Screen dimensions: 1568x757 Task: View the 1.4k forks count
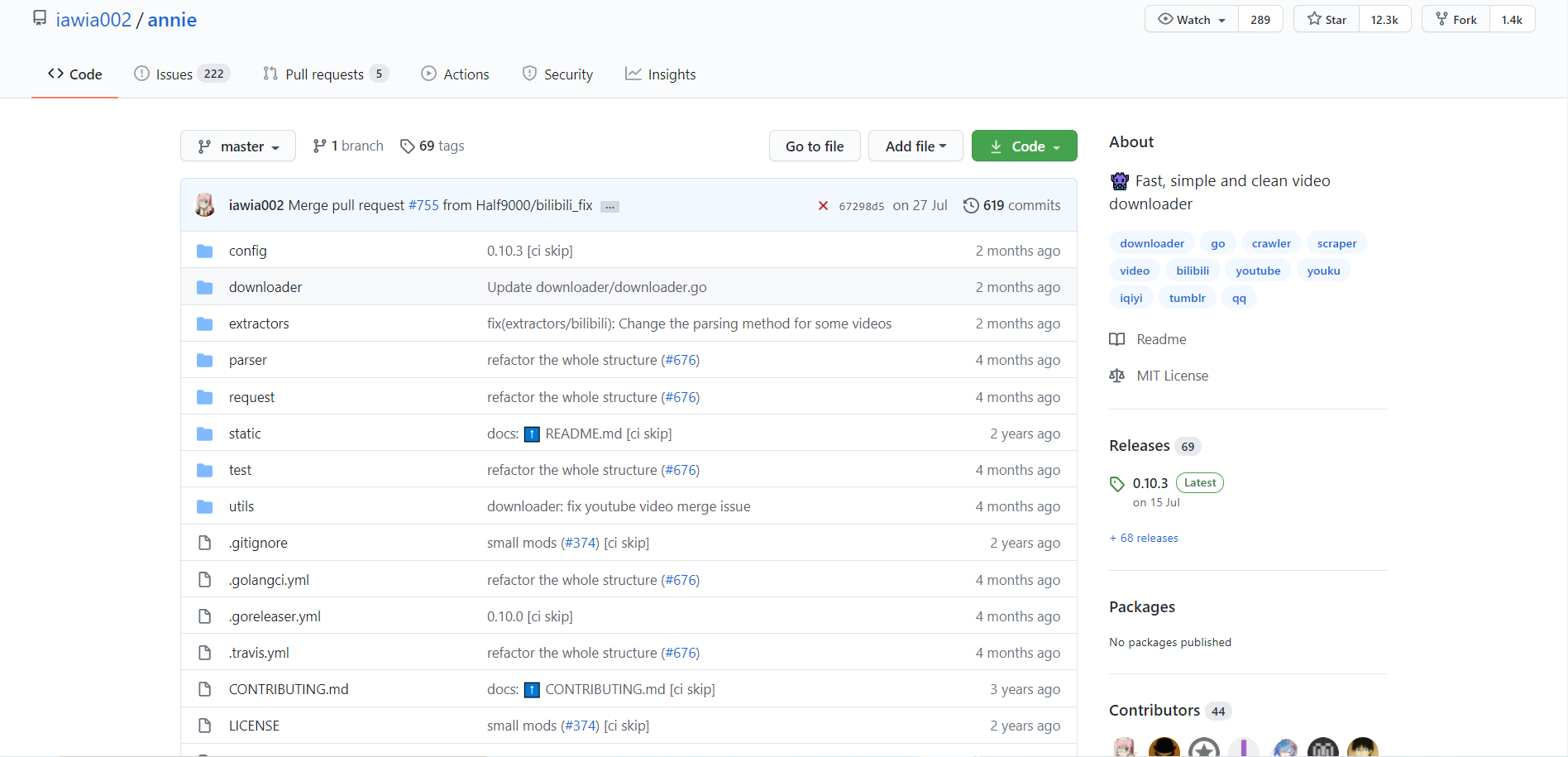[x=1512, y=20]
